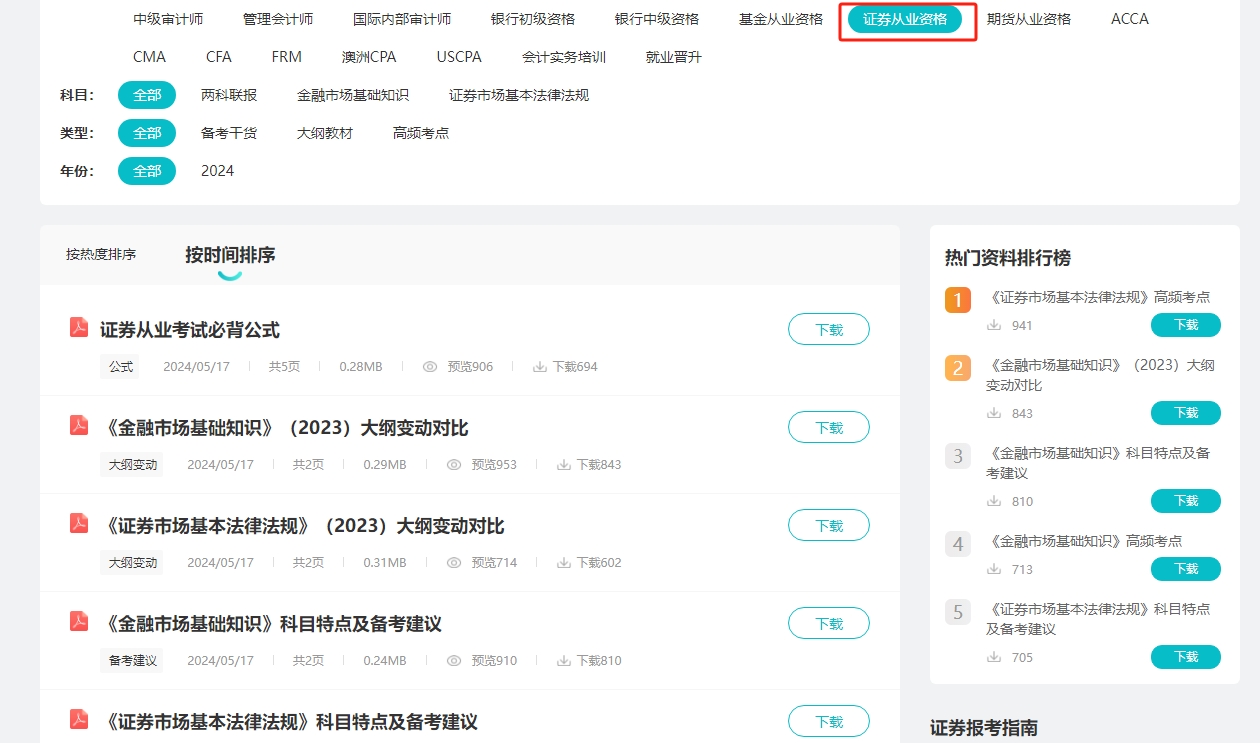Viewport: 1260px width, 743px height.
Task: Click PDF icon for 《金融市场基础知识》科目特点及备考建议
Action: pos(79,622)
